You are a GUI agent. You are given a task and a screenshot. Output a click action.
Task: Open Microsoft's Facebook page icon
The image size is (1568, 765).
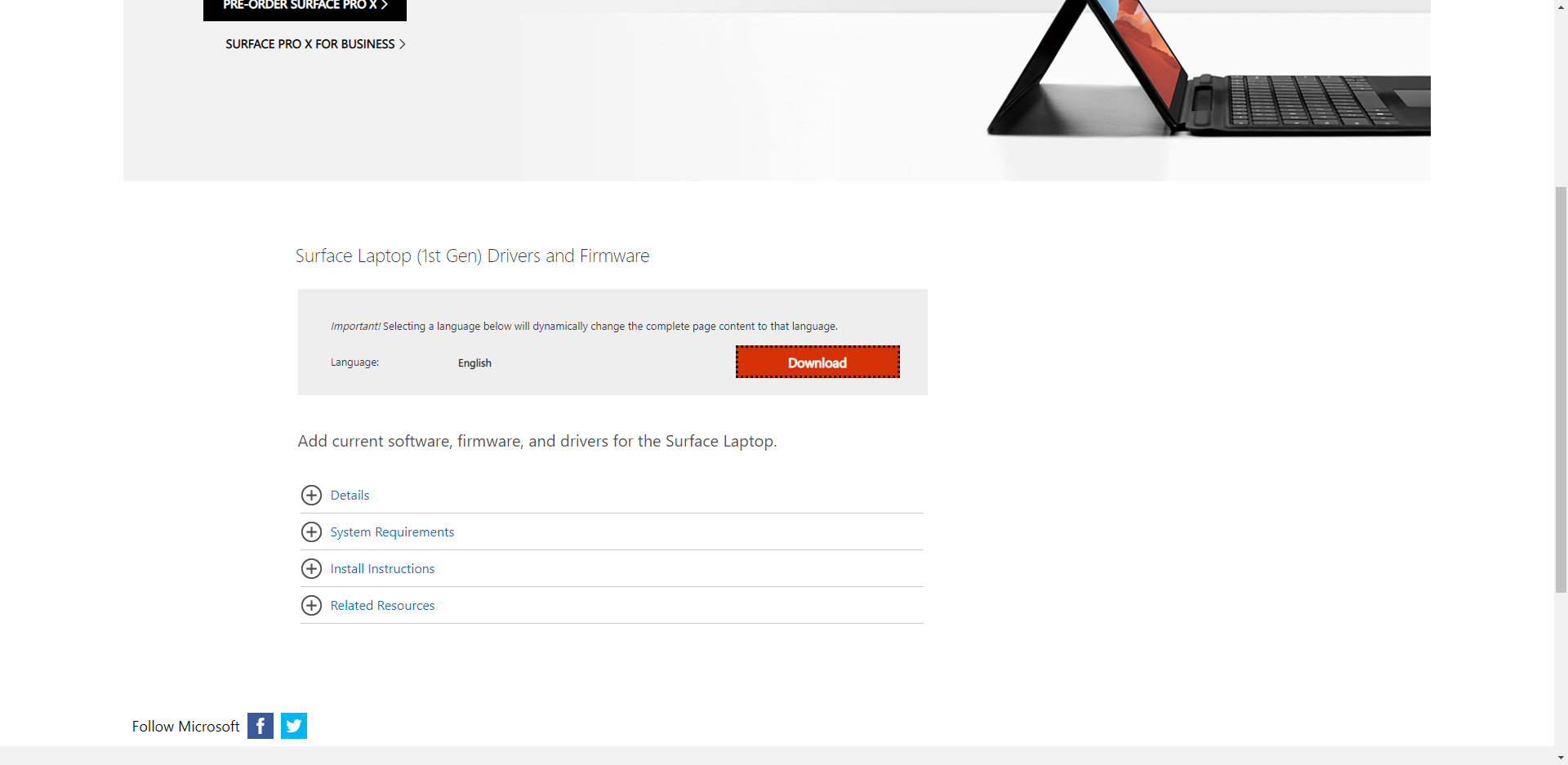click(261, 726)
